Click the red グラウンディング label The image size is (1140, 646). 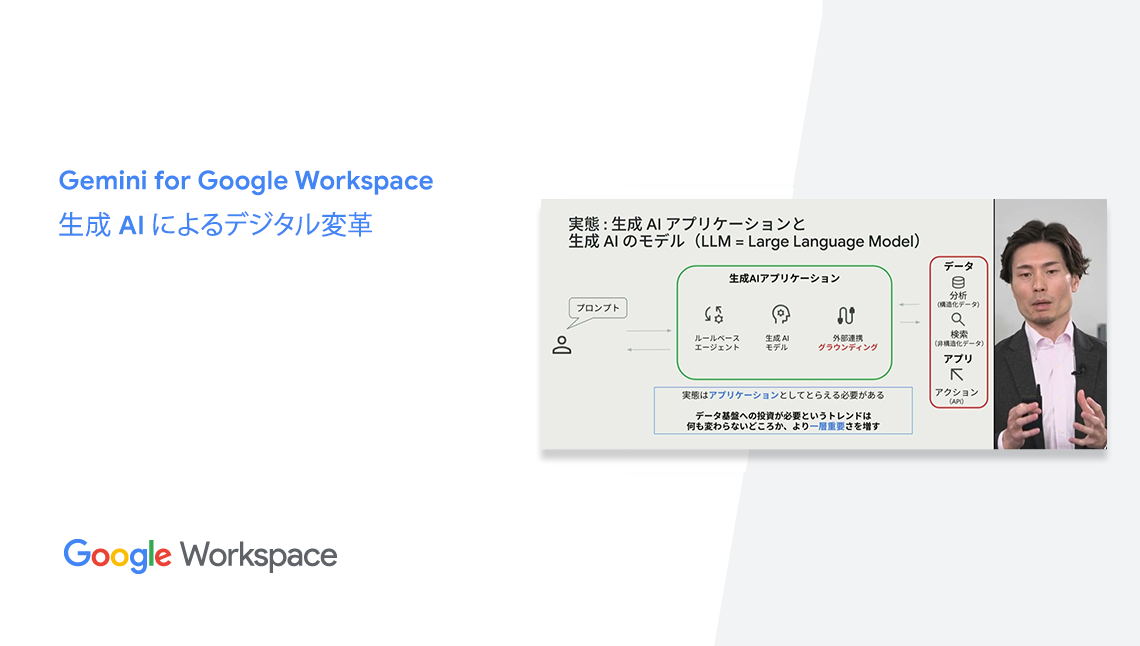click(848, 347)
